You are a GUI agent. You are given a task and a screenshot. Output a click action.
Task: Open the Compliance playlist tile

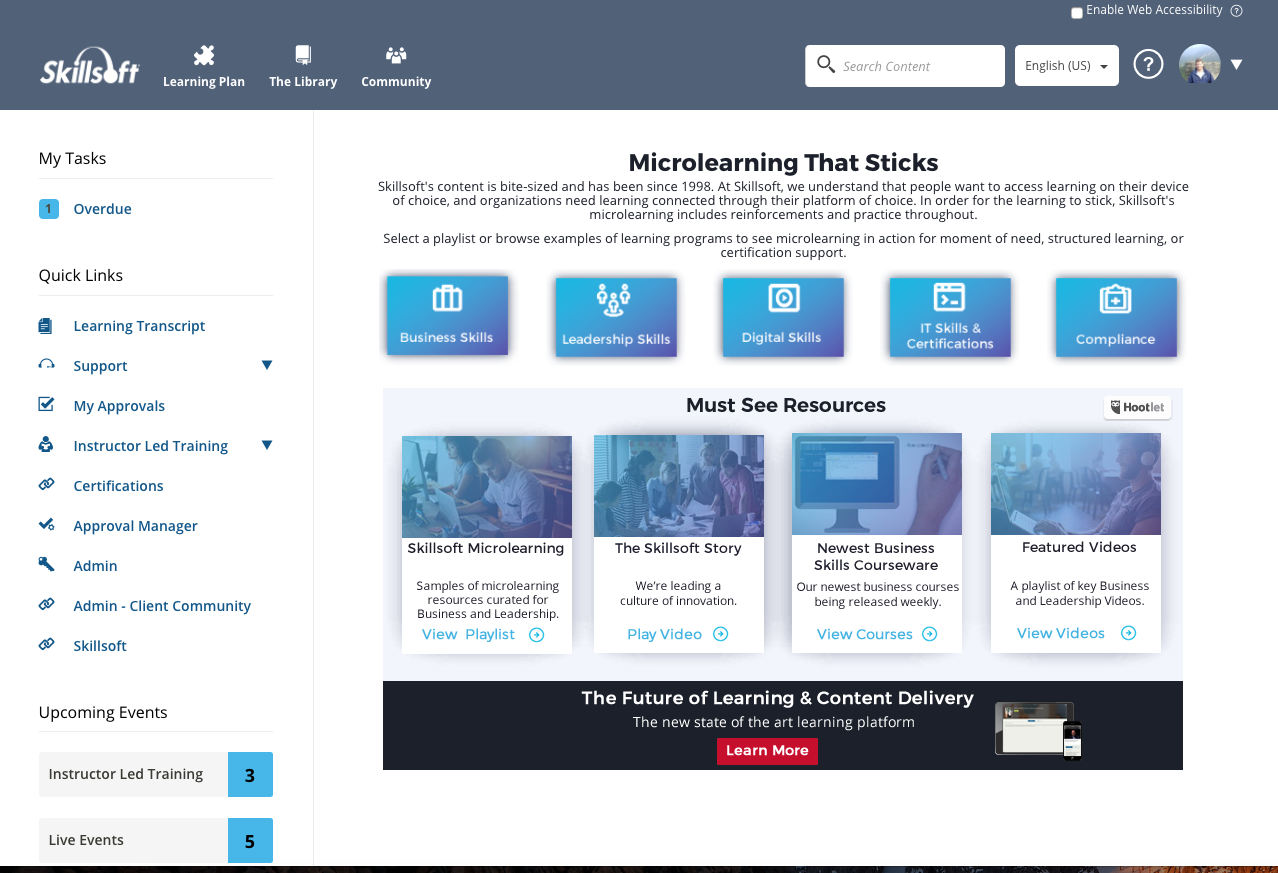[1116, 316]
